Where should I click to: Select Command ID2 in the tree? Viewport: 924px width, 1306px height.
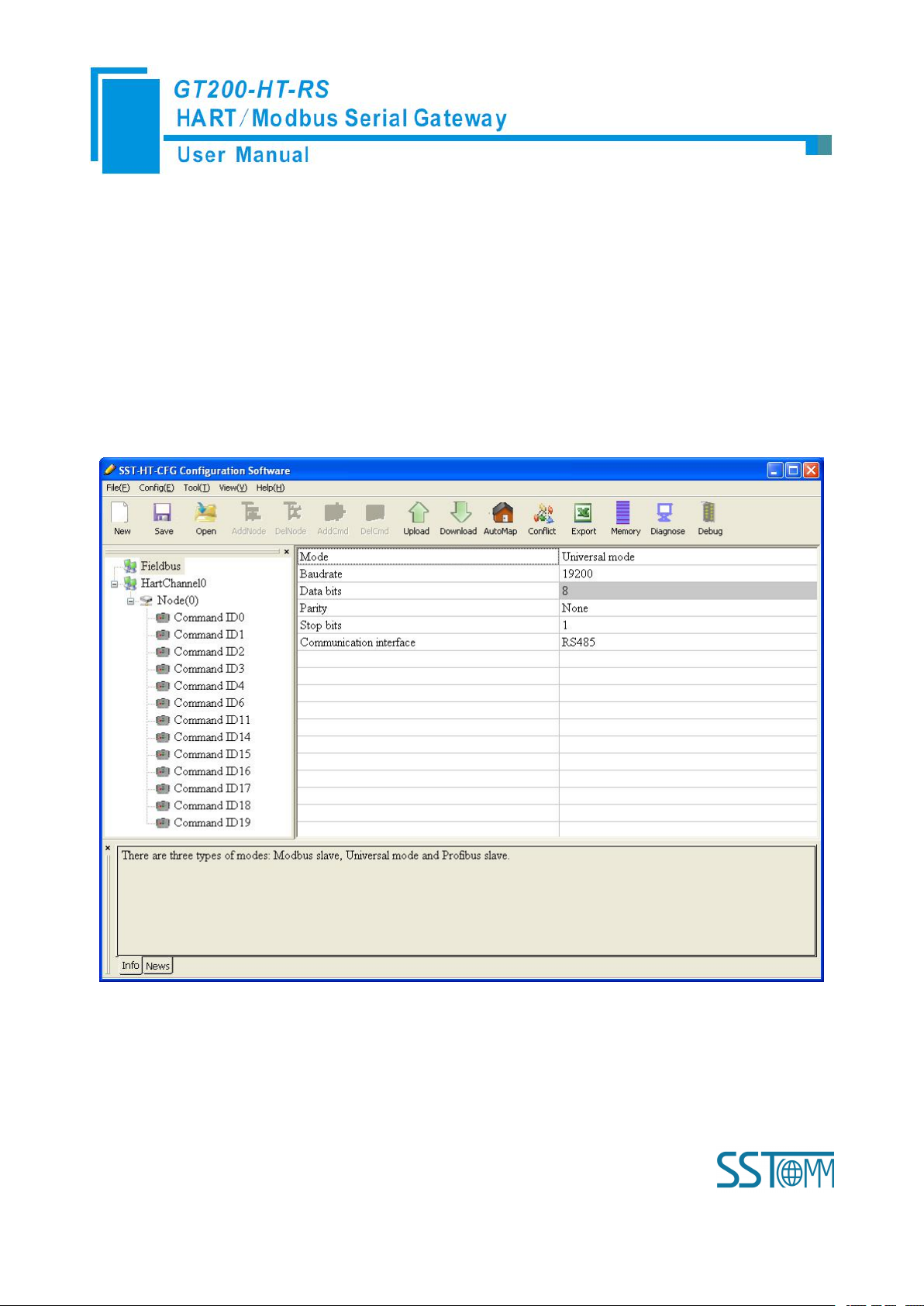(x=209, y=652)
